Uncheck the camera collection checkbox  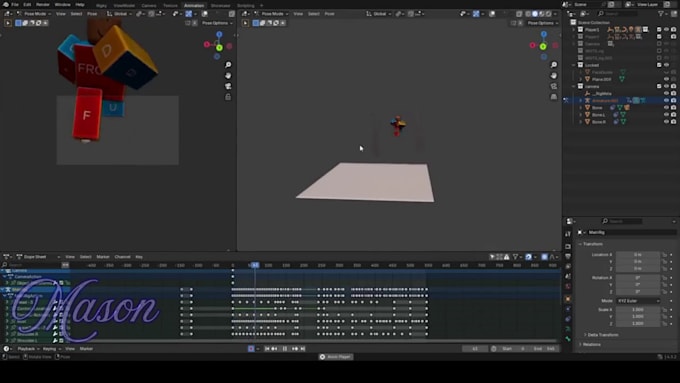[x=659, y=86]
